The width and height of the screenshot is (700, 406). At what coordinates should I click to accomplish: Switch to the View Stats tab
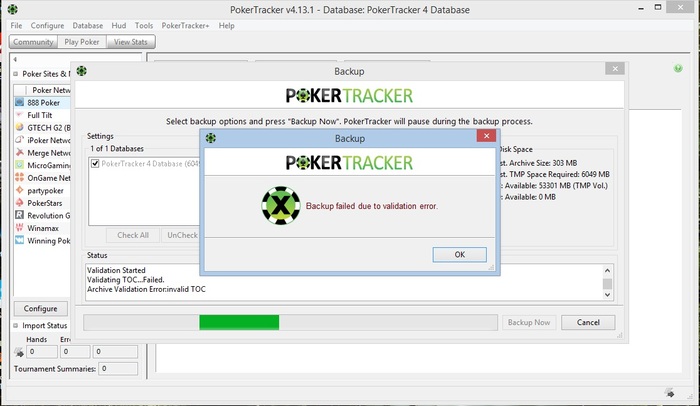130,42
